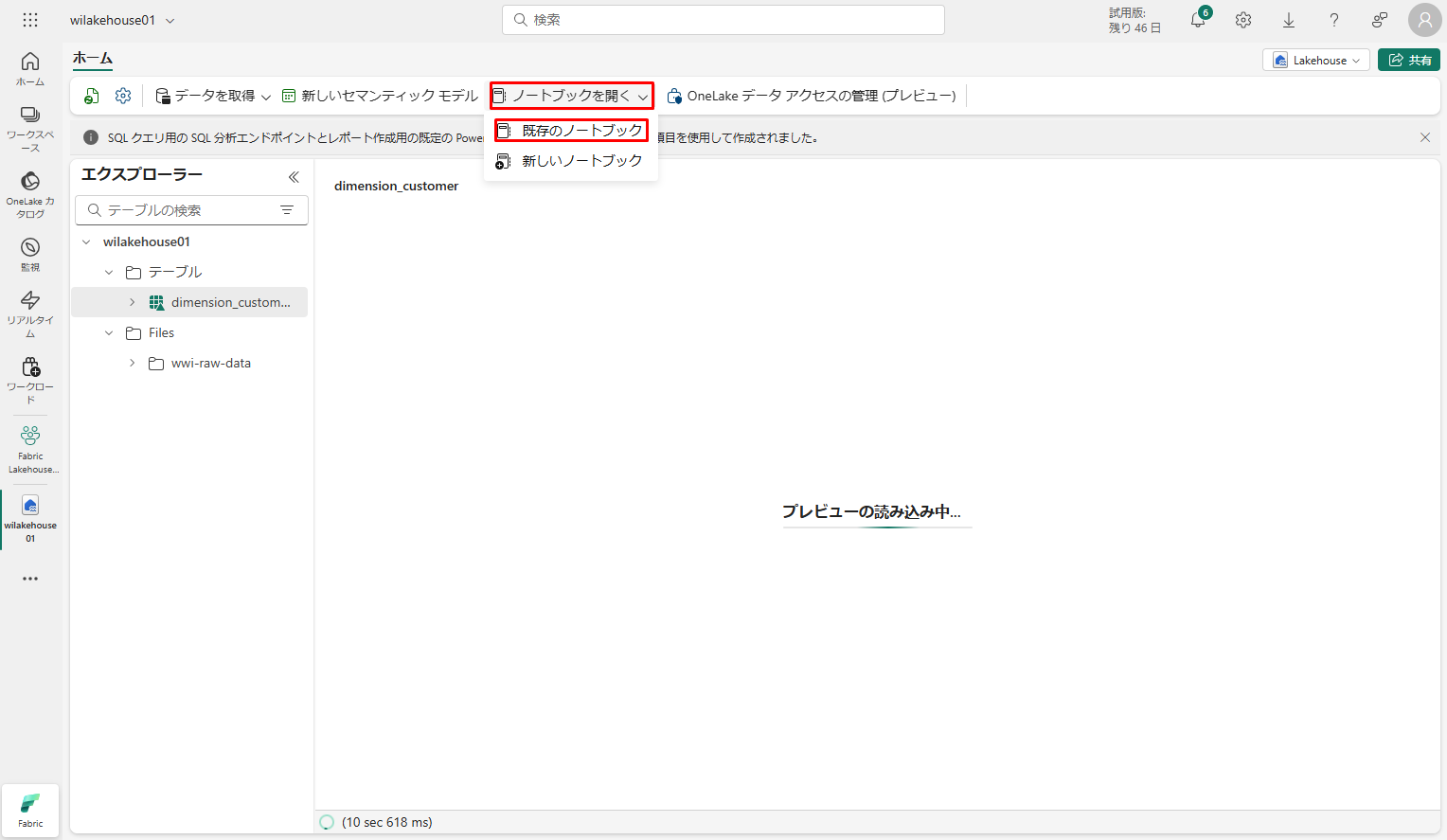
Task: Open the Fabric Lakehouse workspace icon
Action: (30, 450)
